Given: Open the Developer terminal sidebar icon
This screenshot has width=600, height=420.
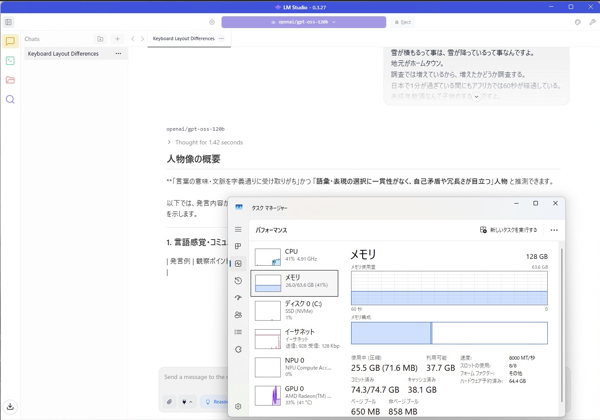Looking at the screenshot, I should (x=10, y=61).
